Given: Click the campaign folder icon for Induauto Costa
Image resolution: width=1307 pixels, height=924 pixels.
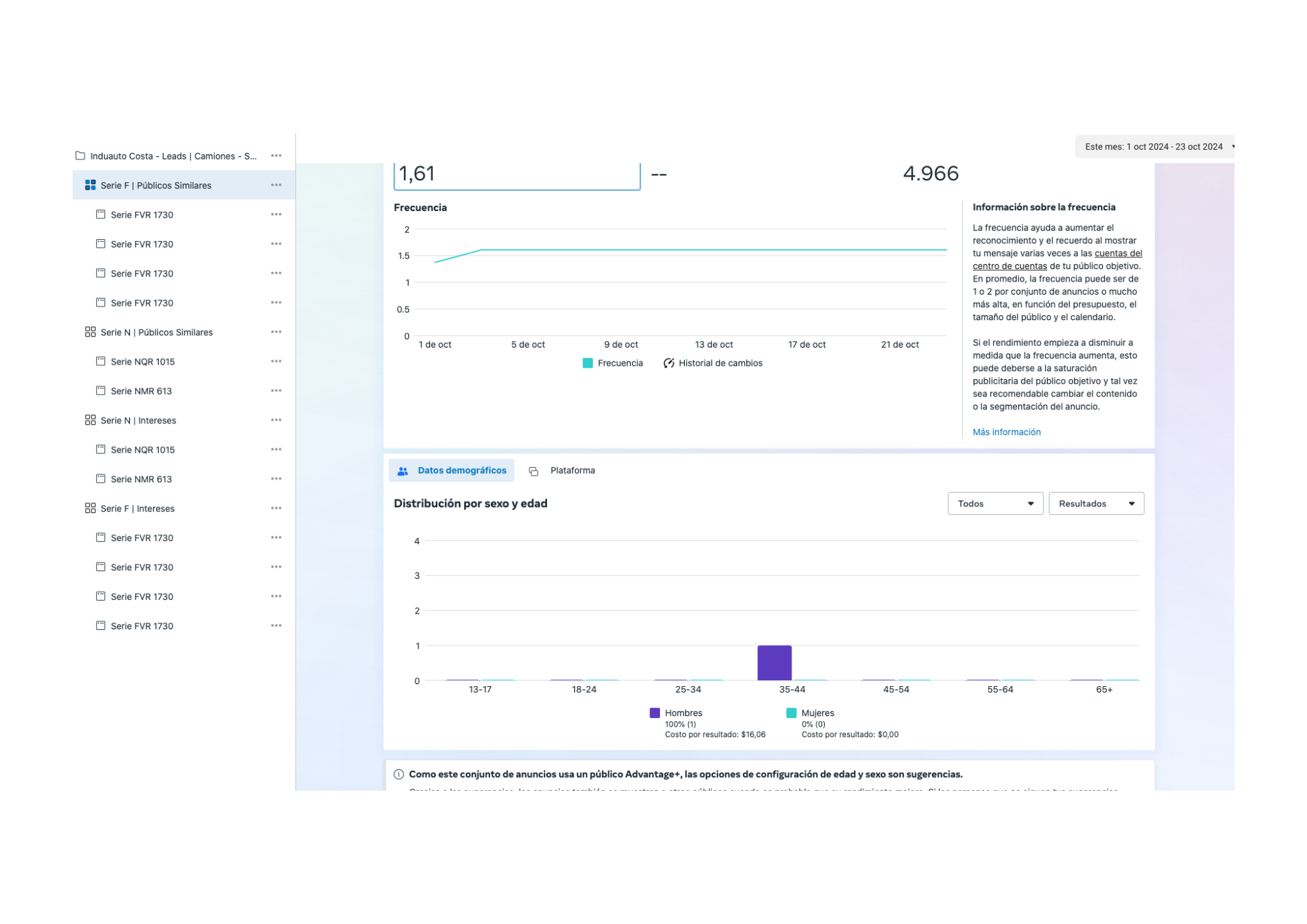Looking at the screenshot, I should 80,156.
